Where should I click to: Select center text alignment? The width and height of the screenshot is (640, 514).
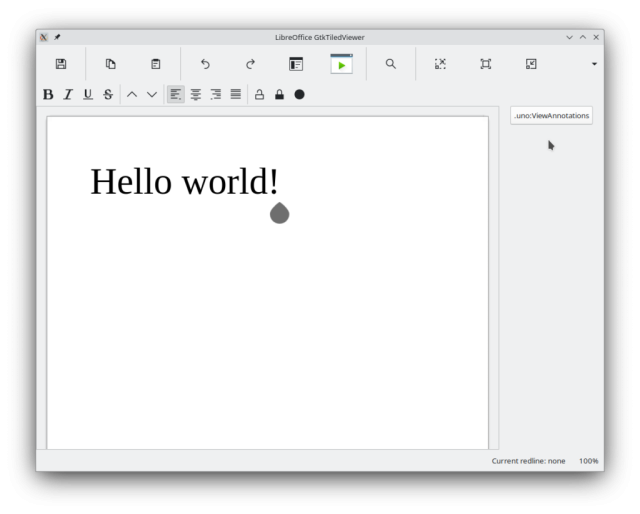(x=196, y=95)
